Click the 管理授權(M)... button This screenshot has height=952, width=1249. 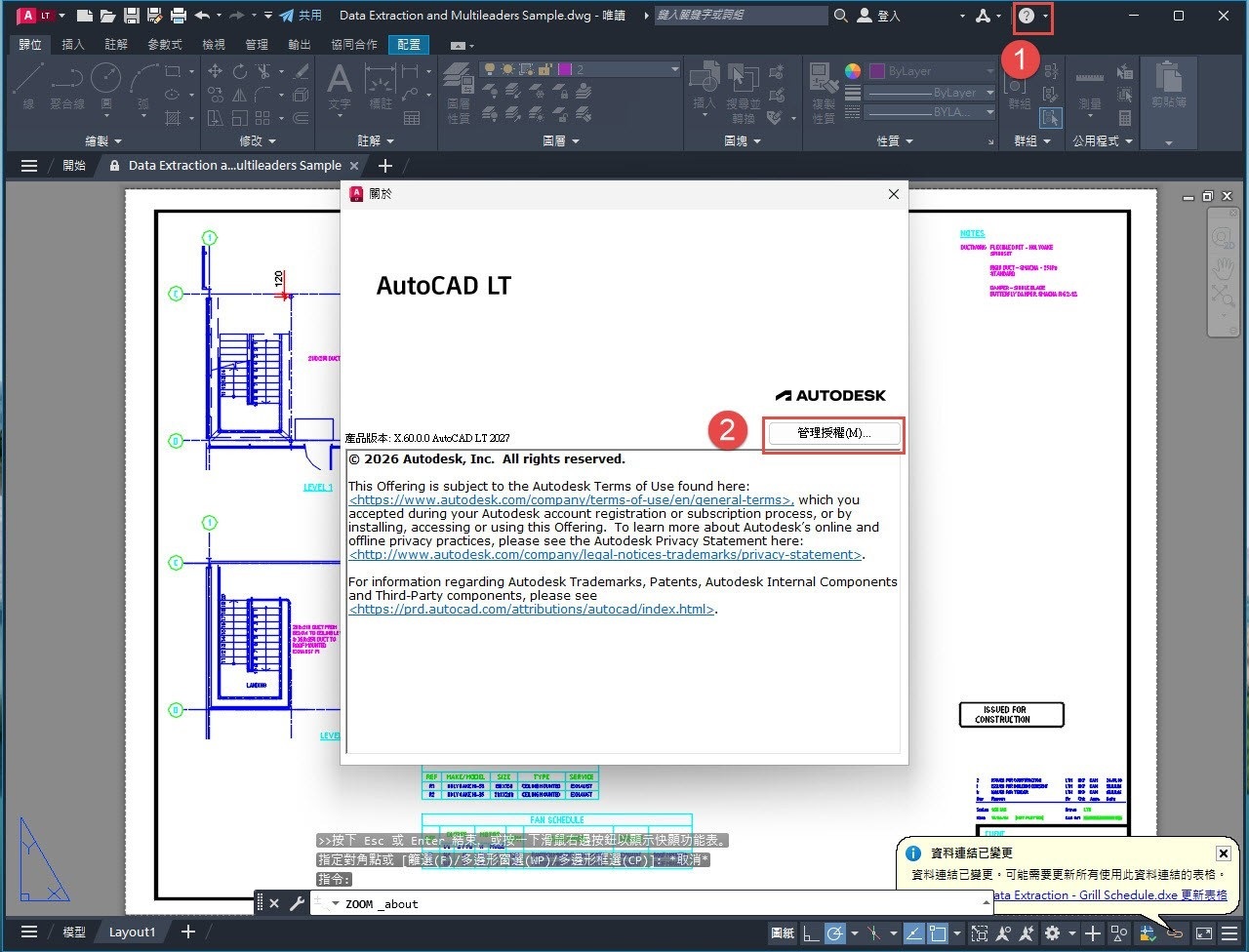(x=833, y=433)
